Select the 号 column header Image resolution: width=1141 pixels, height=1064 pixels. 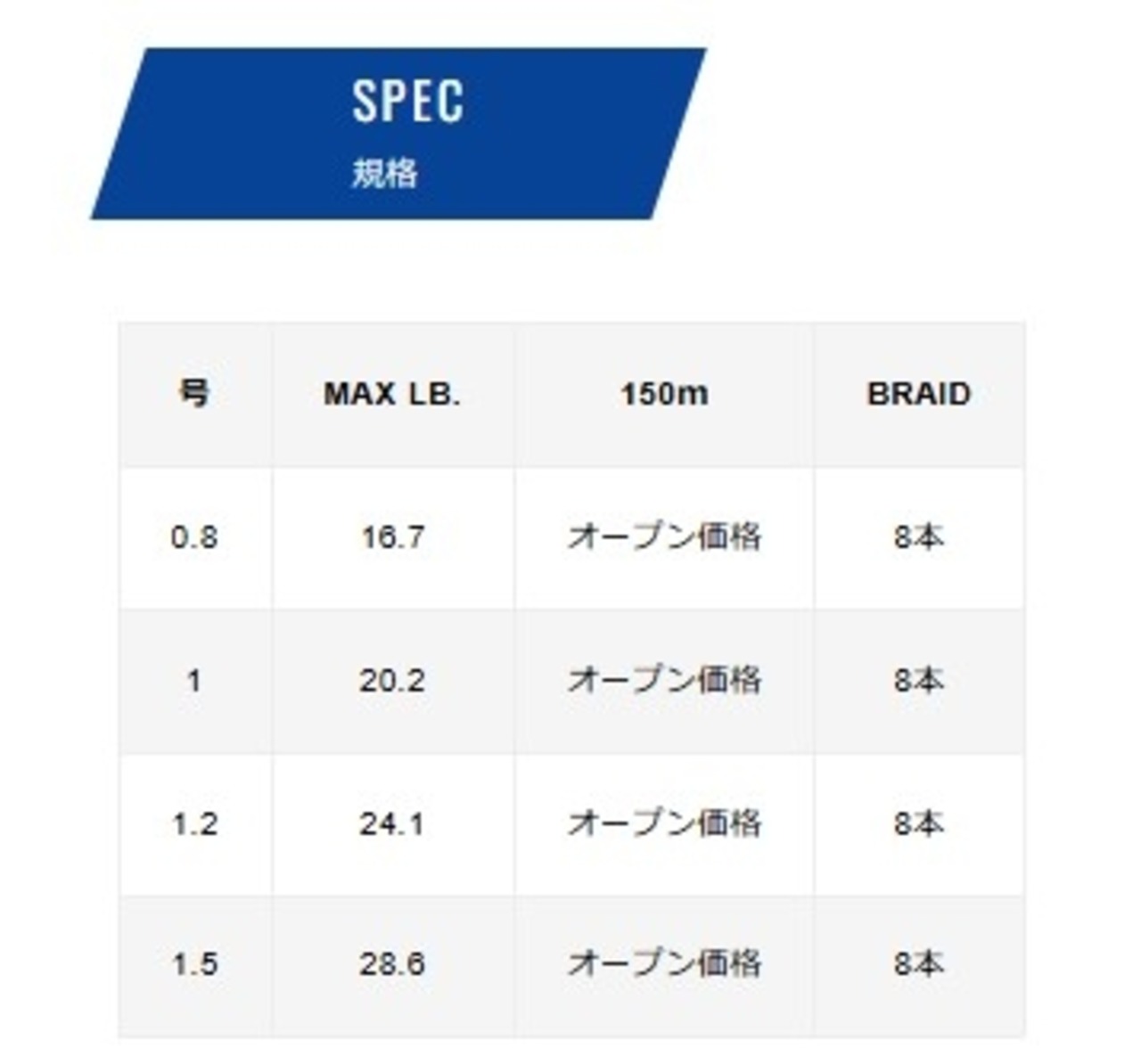pyautogui.click(x=194, y=393)
